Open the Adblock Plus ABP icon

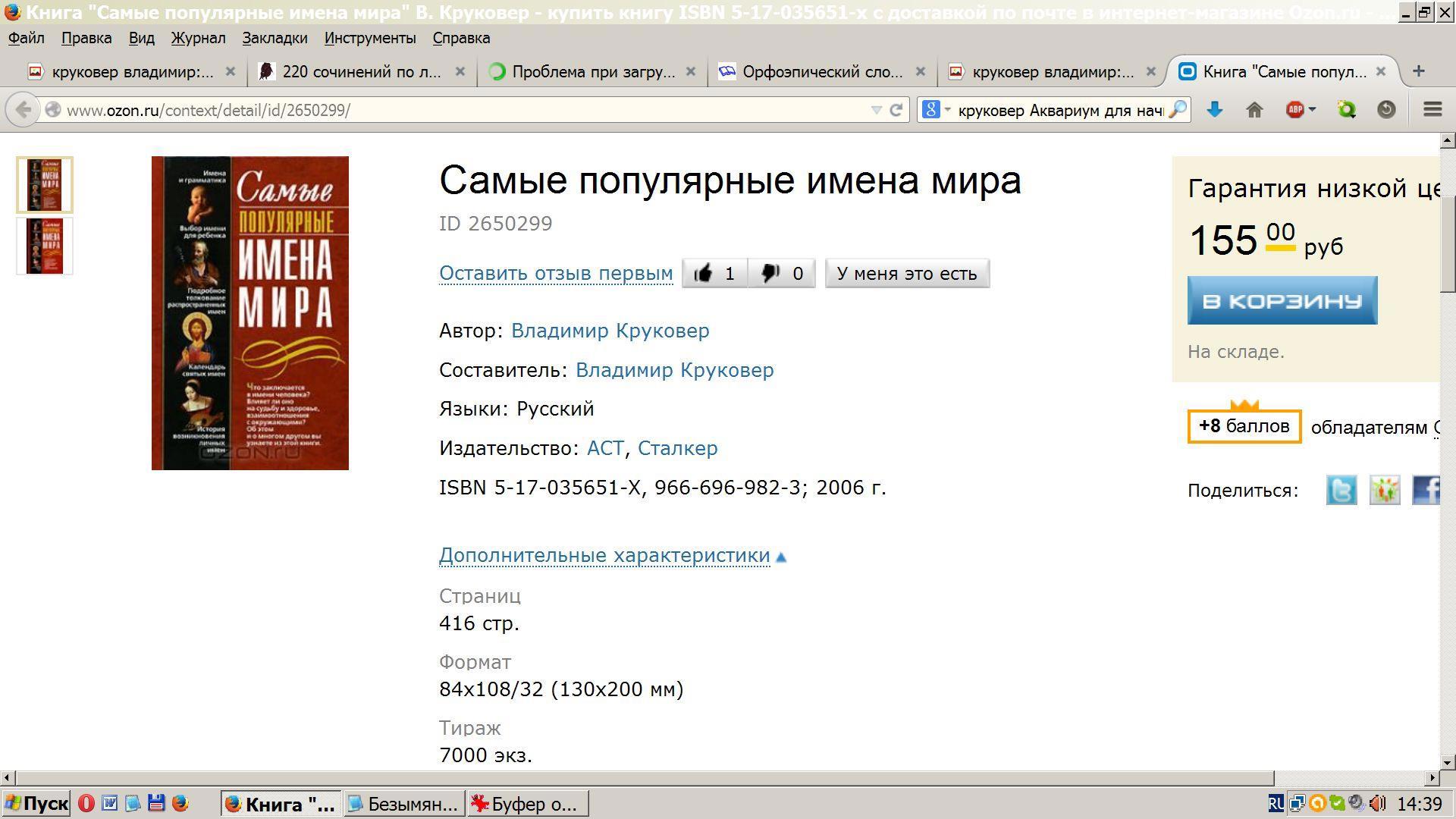click(1295, 110)
